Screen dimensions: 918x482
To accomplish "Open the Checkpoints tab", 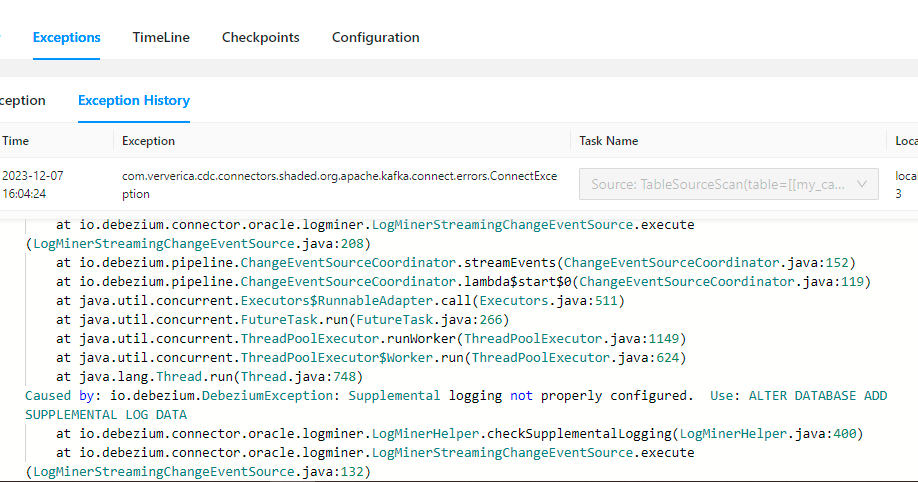I will [261, 37].
